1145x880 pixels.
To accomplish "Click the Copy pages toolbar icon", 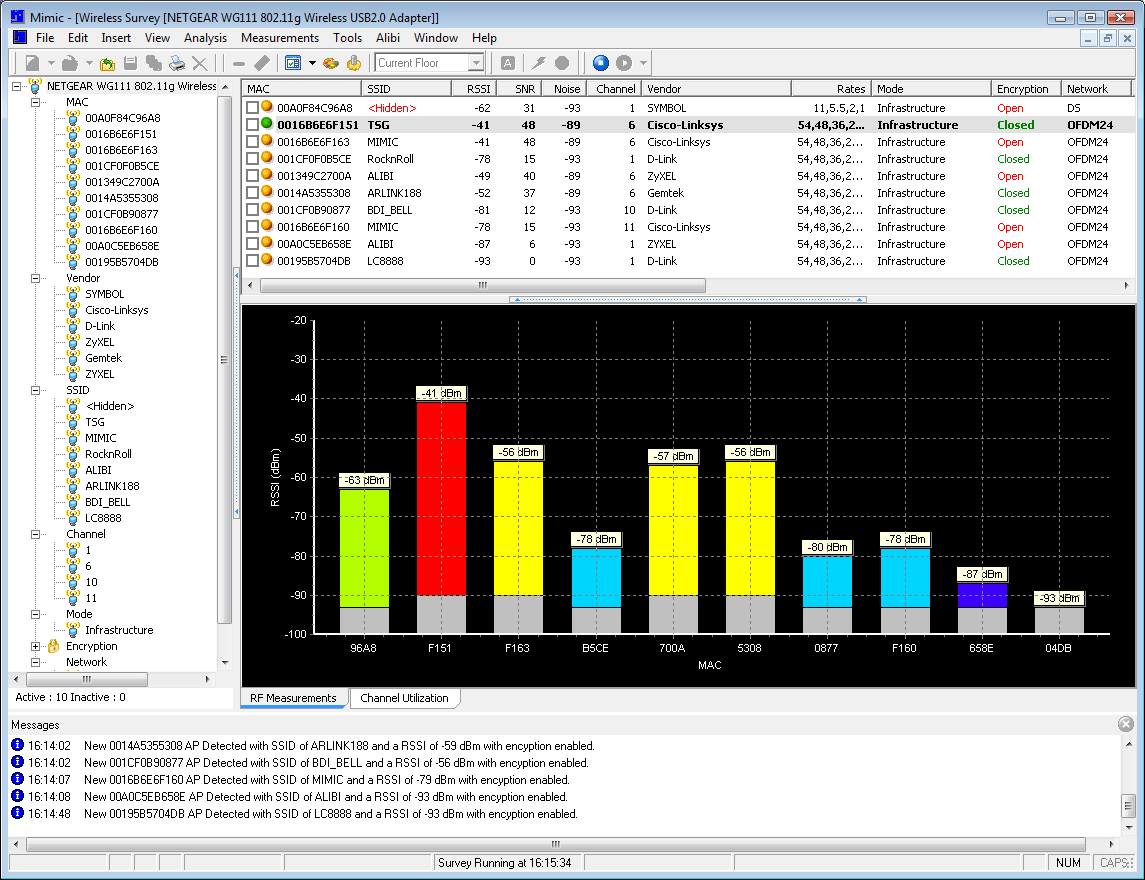I will pyautogui.click(x=153, y=63).
